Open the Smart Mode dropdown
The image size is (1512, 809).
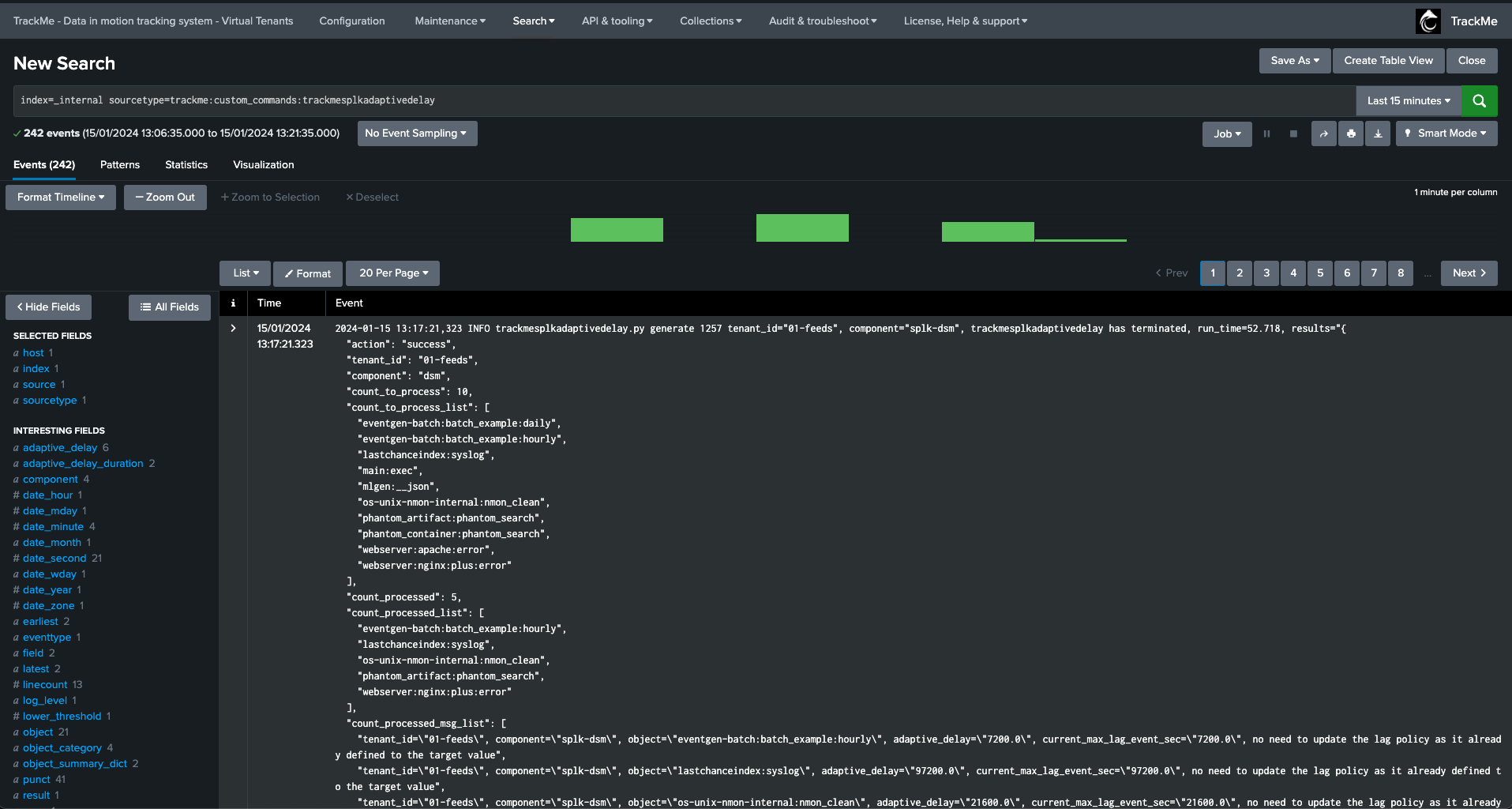1446,134
